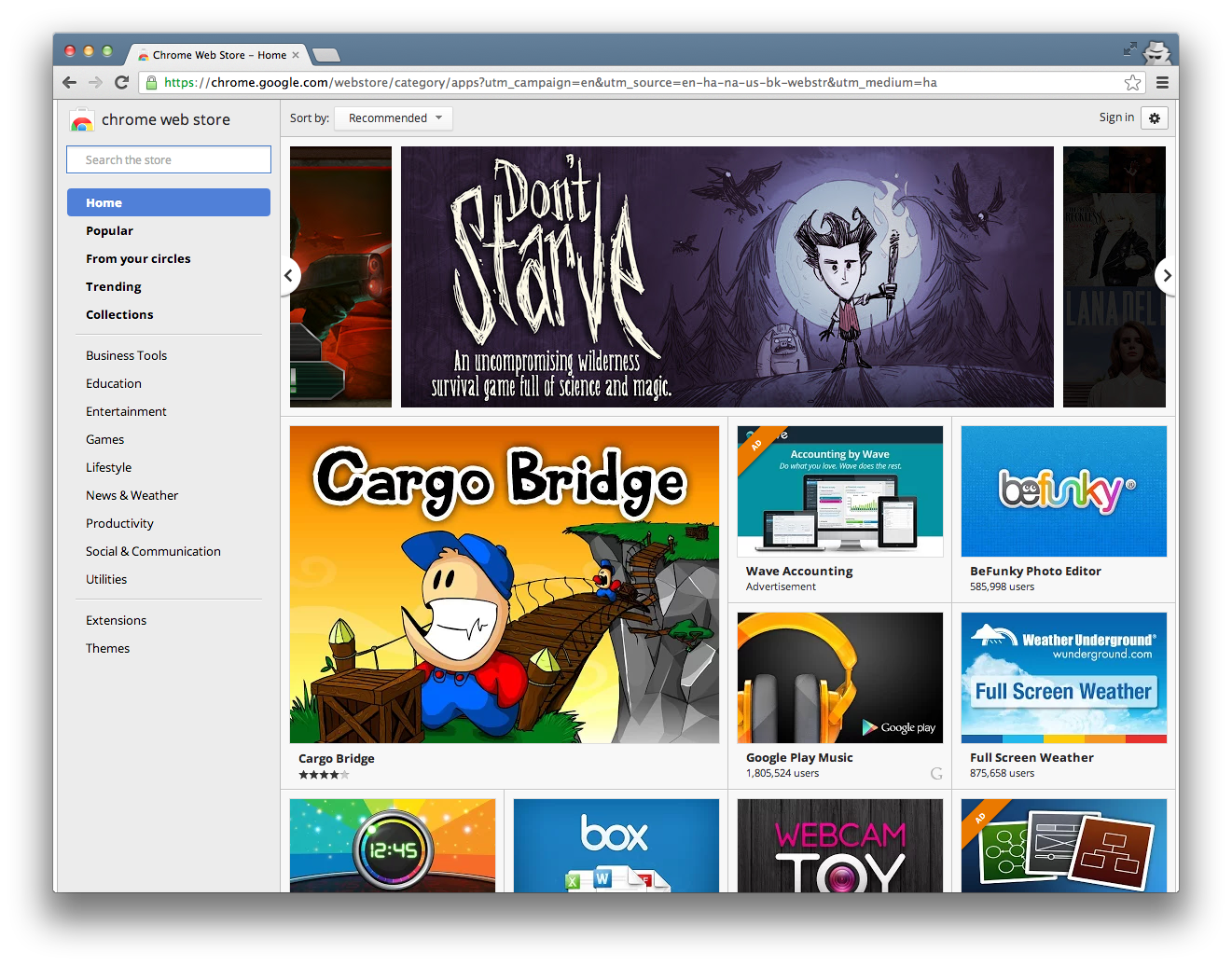Click the Search the store field

[x=169, y=159]
